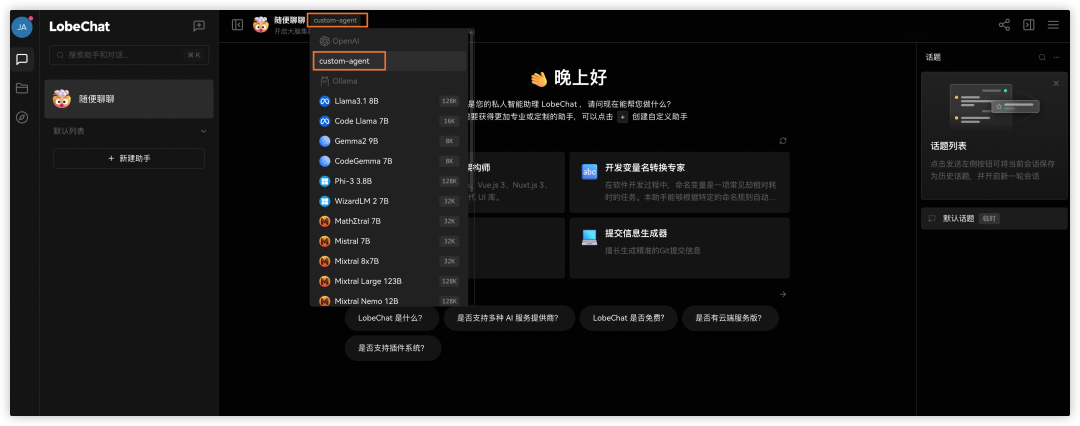Collapse the session sidebar panel icon

point(238,25)
